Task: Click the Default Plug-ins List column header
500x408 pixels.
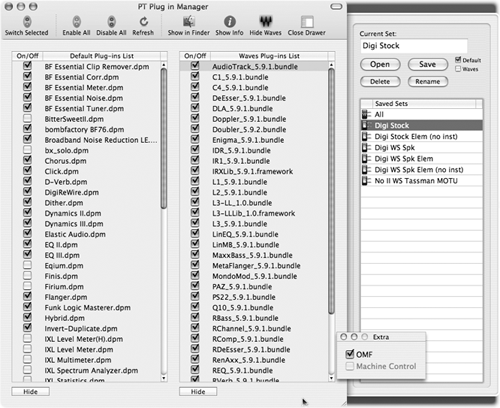Action: [x=102, y=56]
